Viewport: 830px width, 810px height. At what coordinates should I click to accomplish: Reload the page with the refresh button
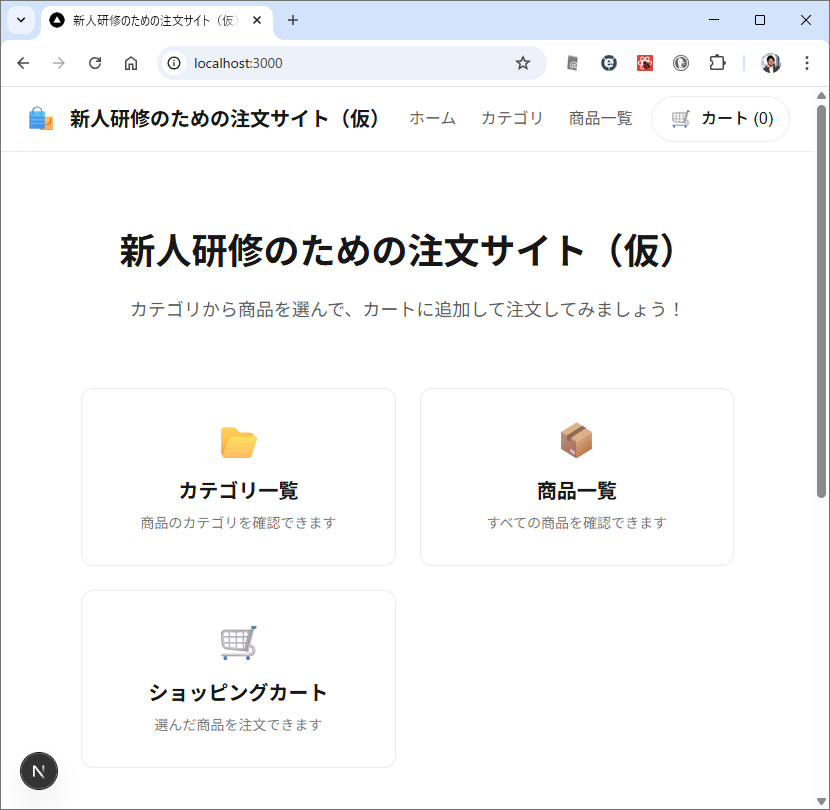click(95, 63)
